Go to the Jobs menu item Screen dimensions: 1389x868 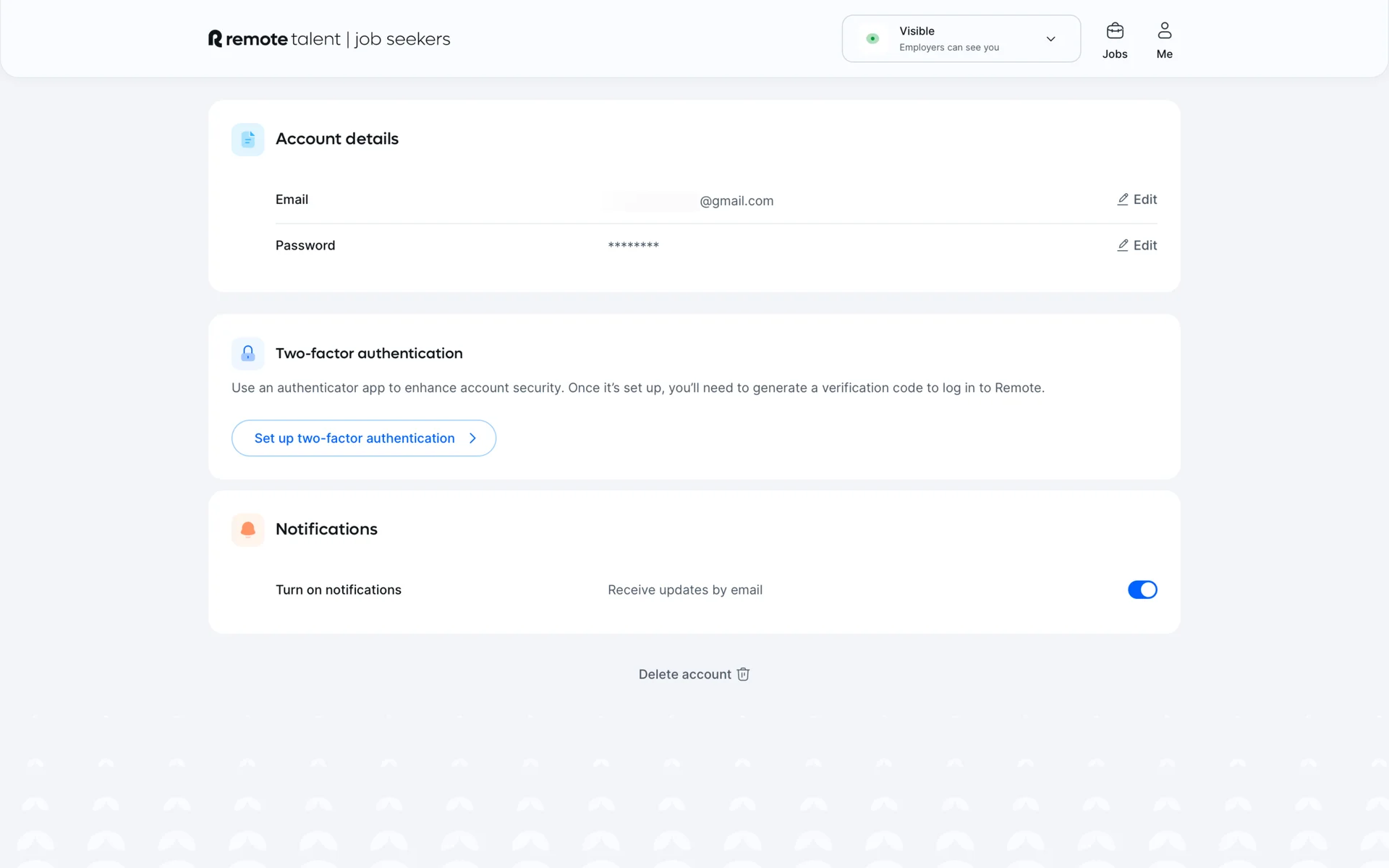pos(1115,54)
